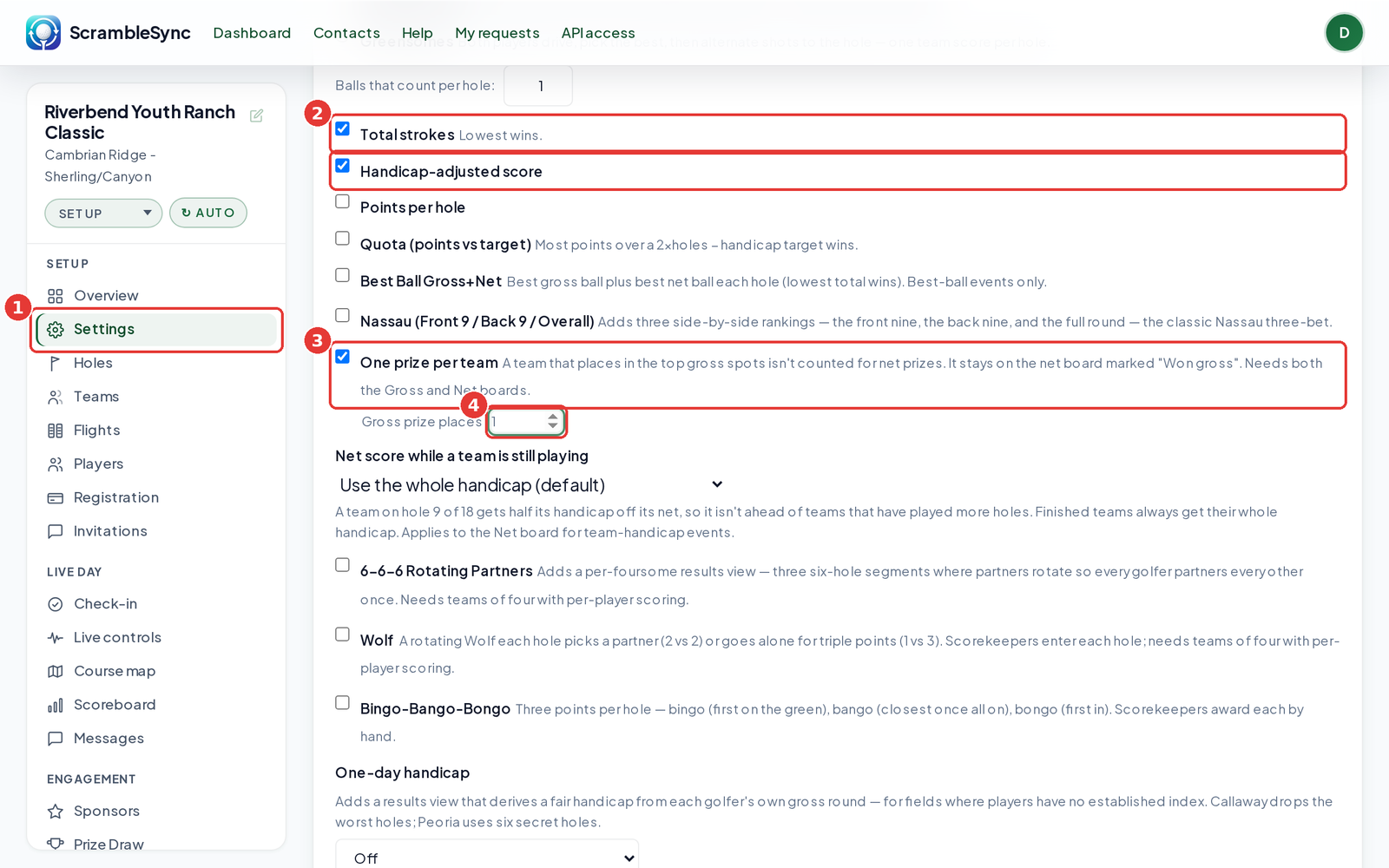Image resolution: width=1389 pixels, height=868 pixels.
Task: Click the Live controls pulse icon
Action: pyautogui.click(x=56, y=638)
